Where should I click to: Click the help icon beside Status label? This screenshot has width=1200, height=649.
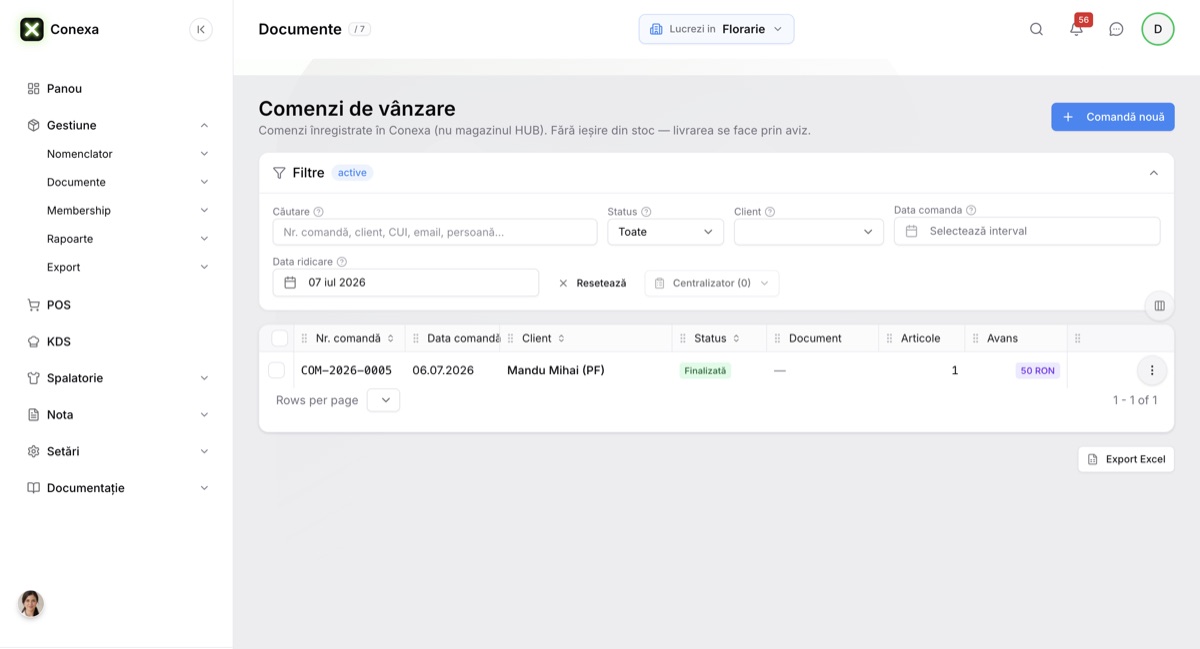click(x=646, y=212)
